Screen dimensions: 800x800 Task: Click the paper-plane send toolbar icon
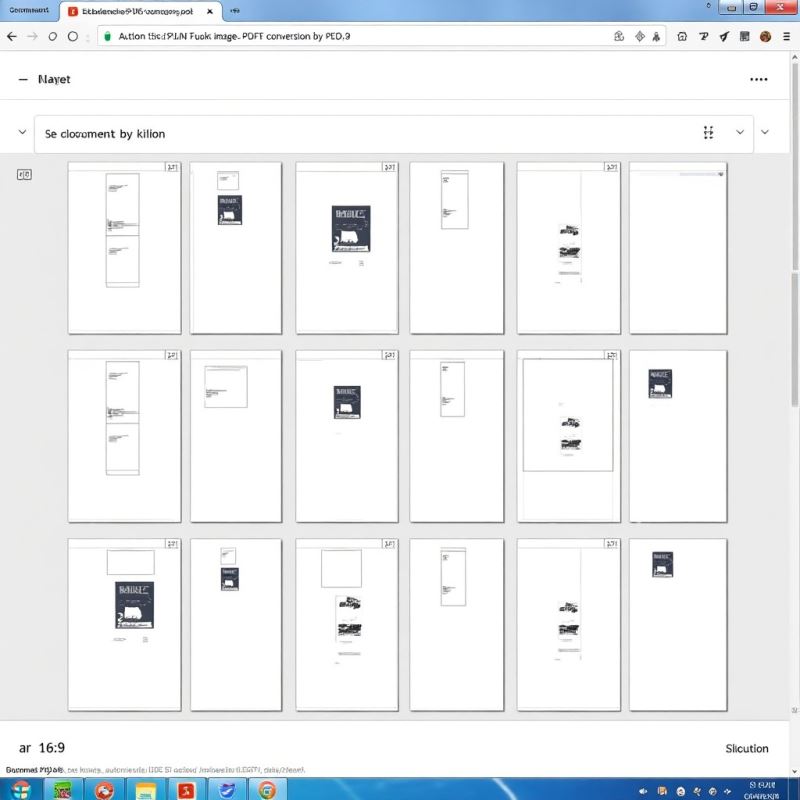(x=724, y=36)
